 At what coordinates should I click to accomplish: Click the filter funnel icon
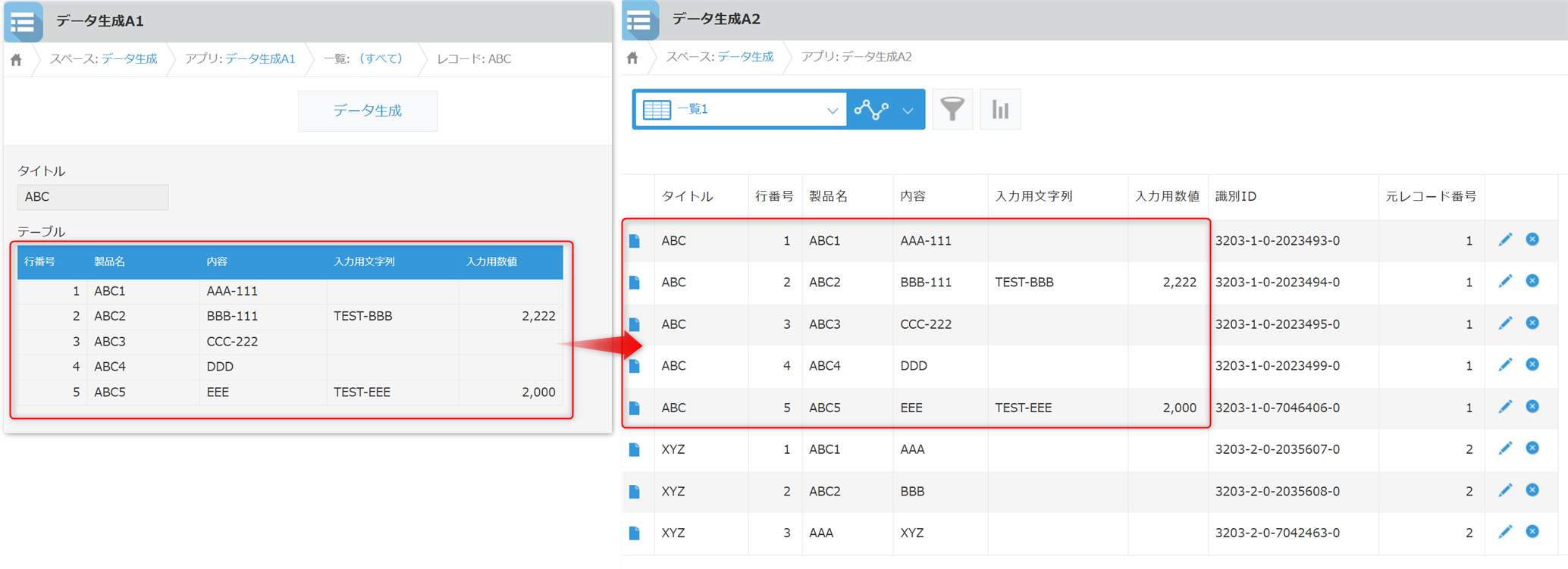pyautogui.click(x=952, y=110)
